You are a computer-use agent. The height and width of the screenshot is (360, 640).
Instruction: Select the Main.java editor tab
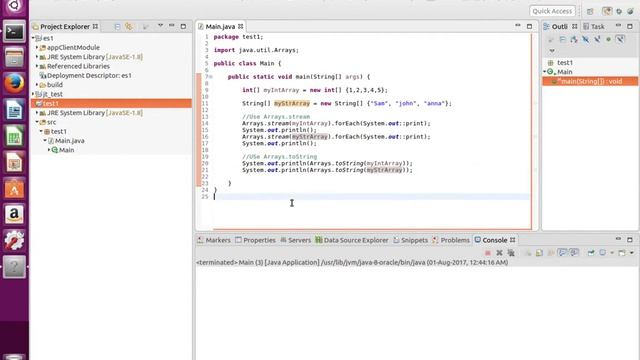tap(220, 27)
